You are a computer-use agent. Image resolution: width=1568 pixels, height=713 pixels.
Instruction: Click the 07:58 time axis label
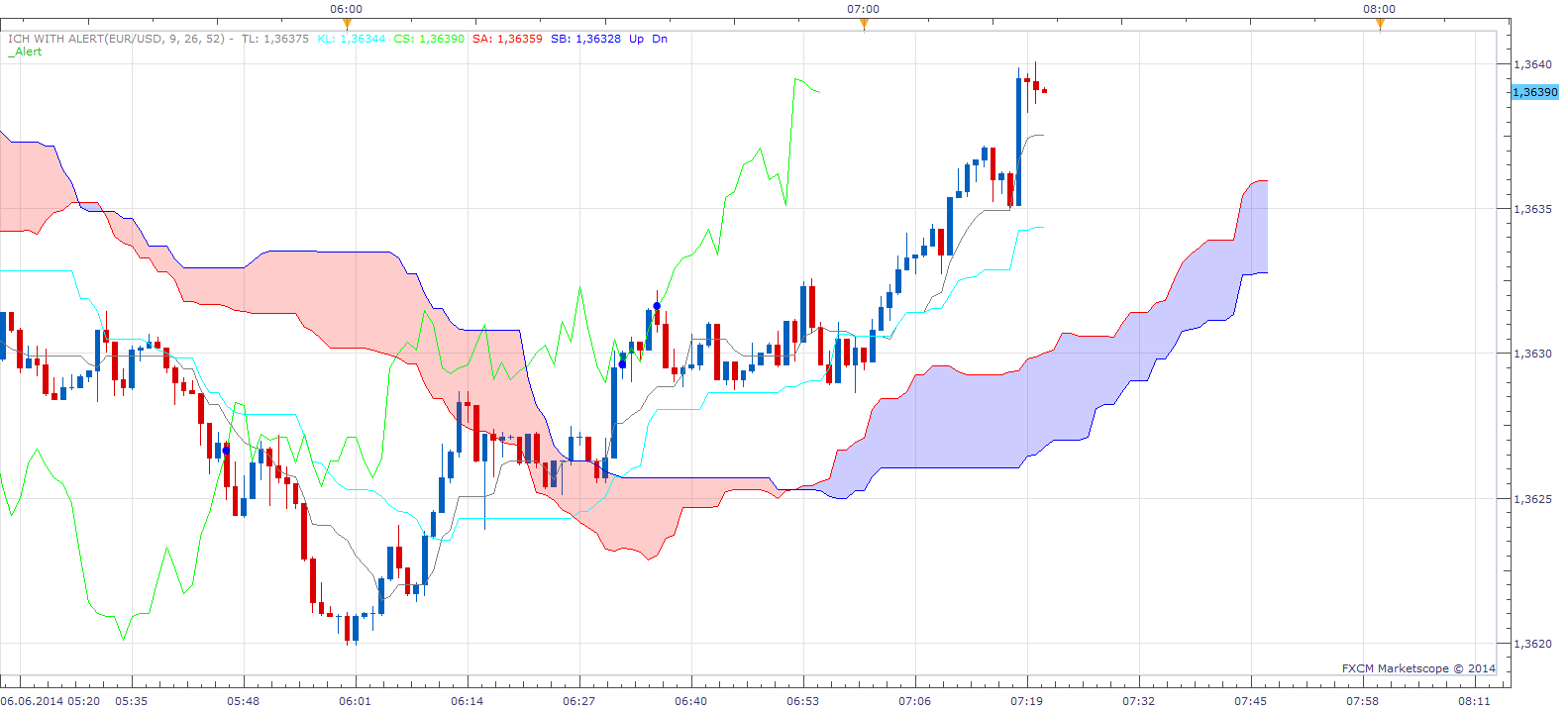pos(1362,701)
